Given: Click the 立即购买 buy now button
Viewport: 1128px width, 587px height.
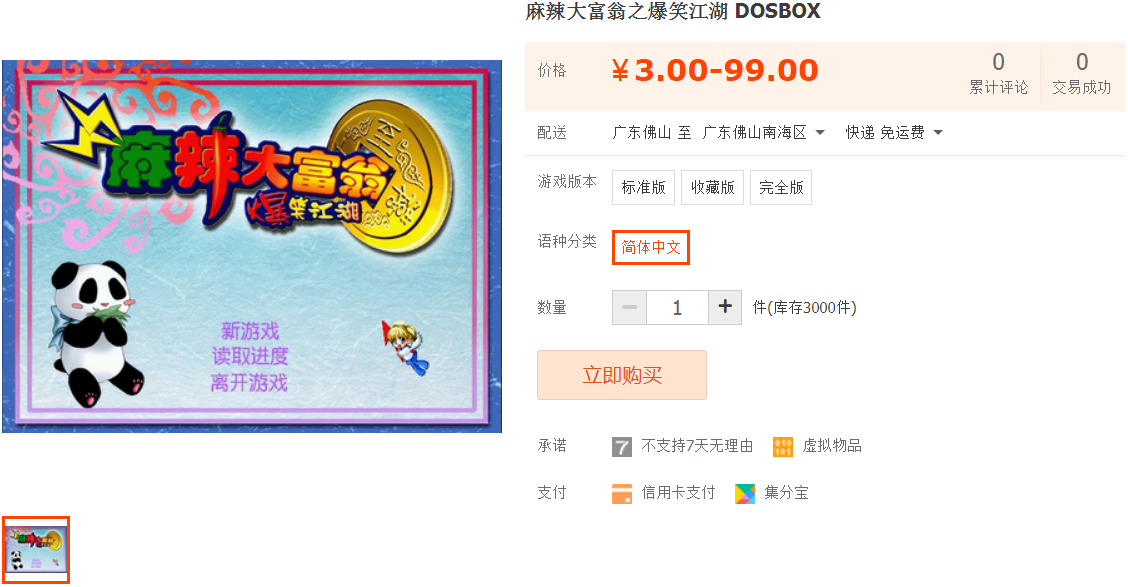Looking at the screenshot, I should pos(622,375).
